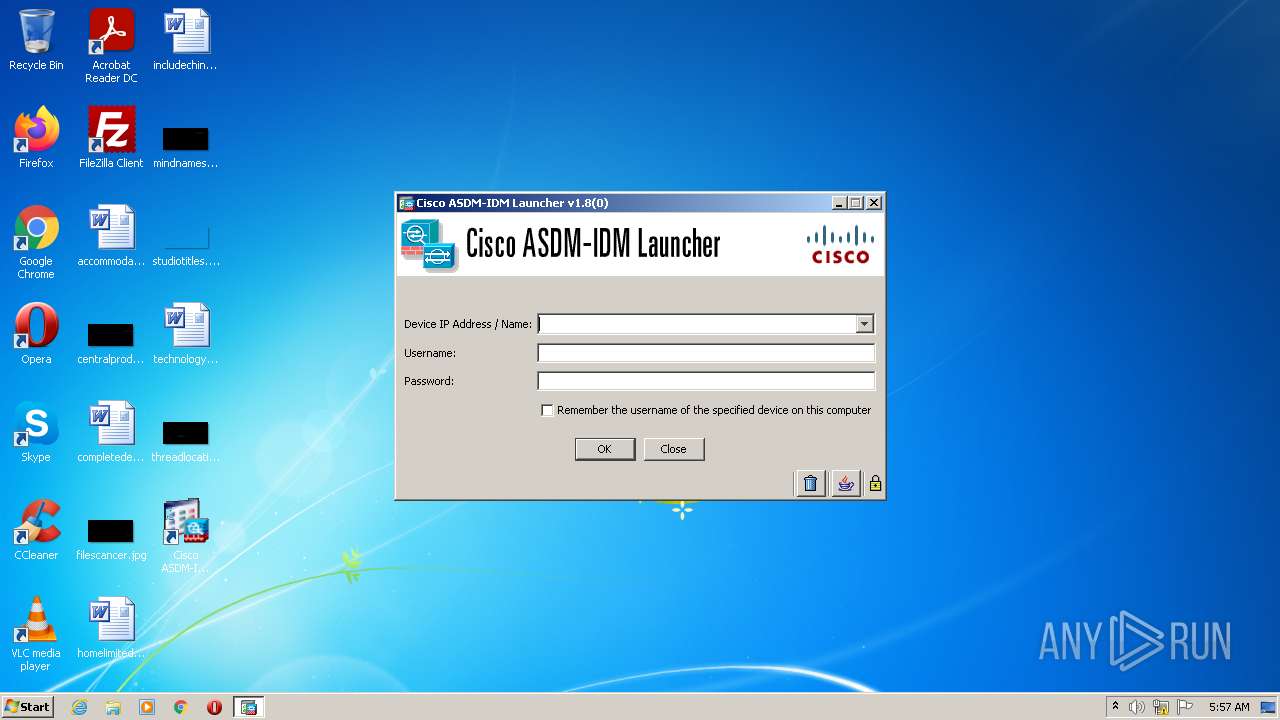Select the studiotitles desktop file

(x=186, y=244)
